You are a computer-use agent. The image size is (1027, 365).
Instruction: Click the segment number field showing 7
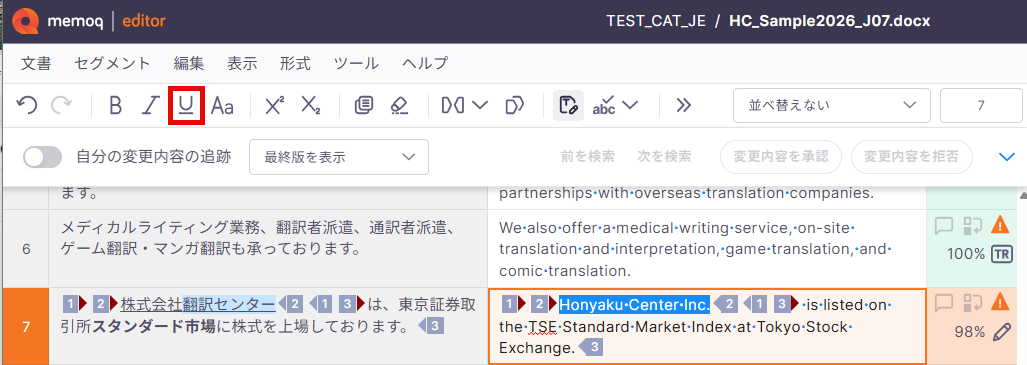(980, 105)
